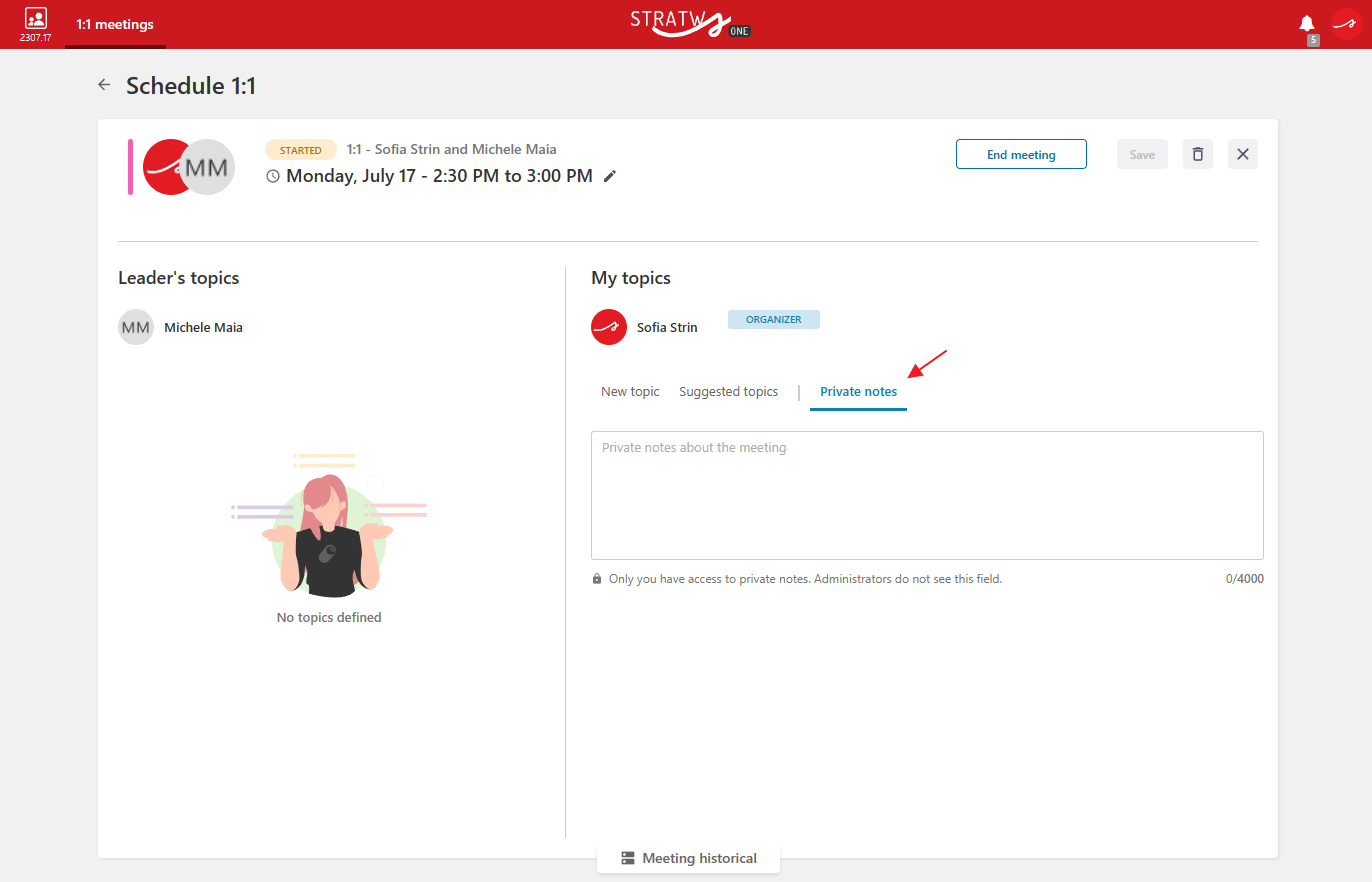Image resolution: width=1372 pixels, height=882 pixels.
Task: Click the meeting title '1:1 - Sofia Strin and Michele Maia'
Action: click(x=452, y=149)
